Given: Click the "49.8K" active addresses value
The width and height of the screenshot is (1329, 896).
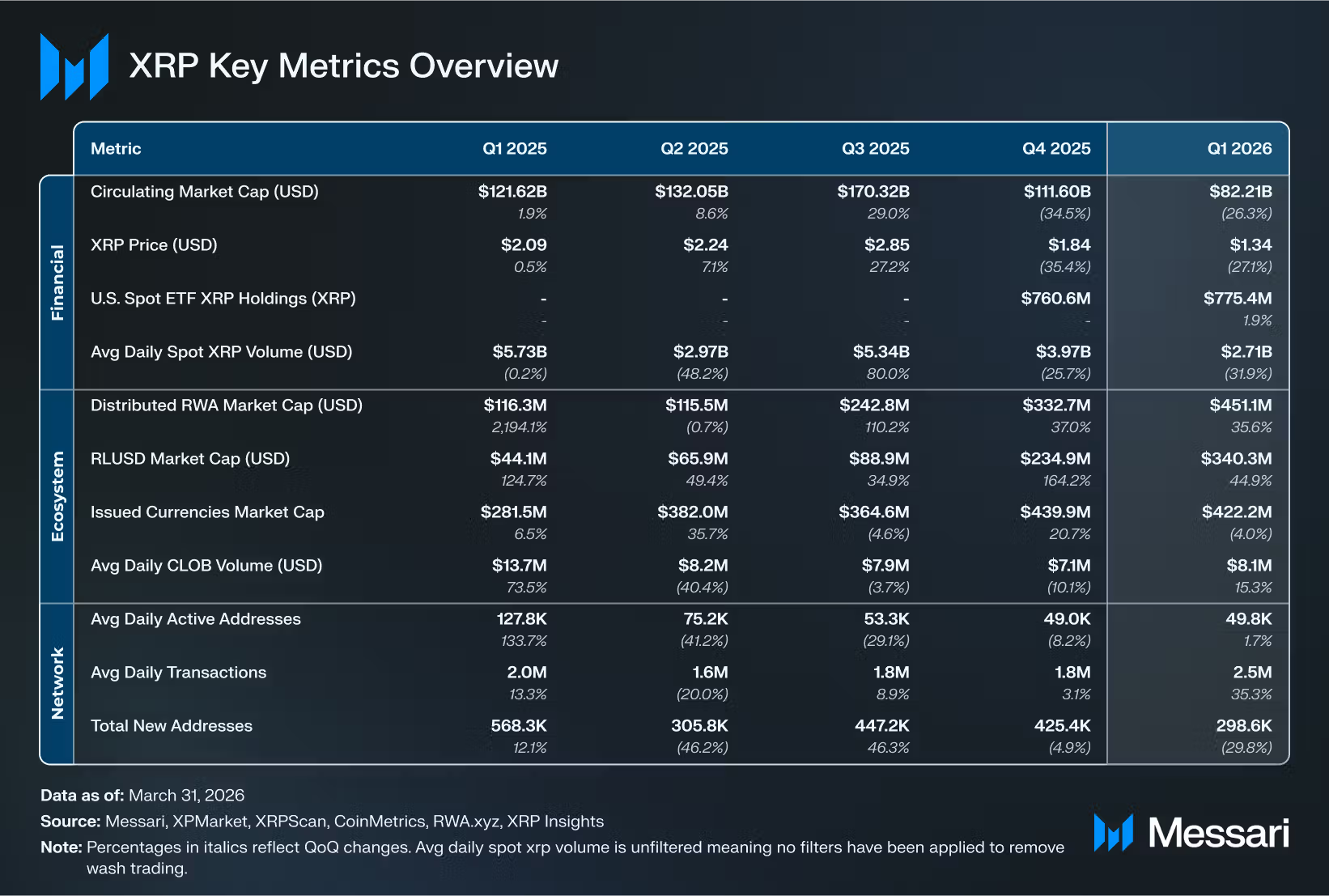Looking at the screenshot, I should coord(1249,619).
